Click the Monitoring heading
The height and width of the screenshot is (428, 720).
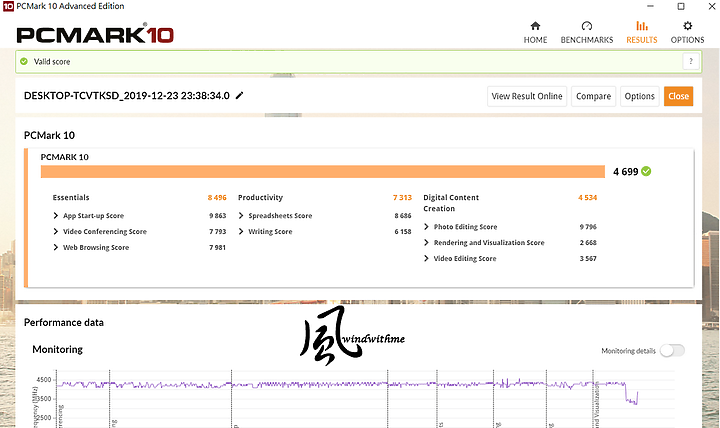[x=57, y=349]
